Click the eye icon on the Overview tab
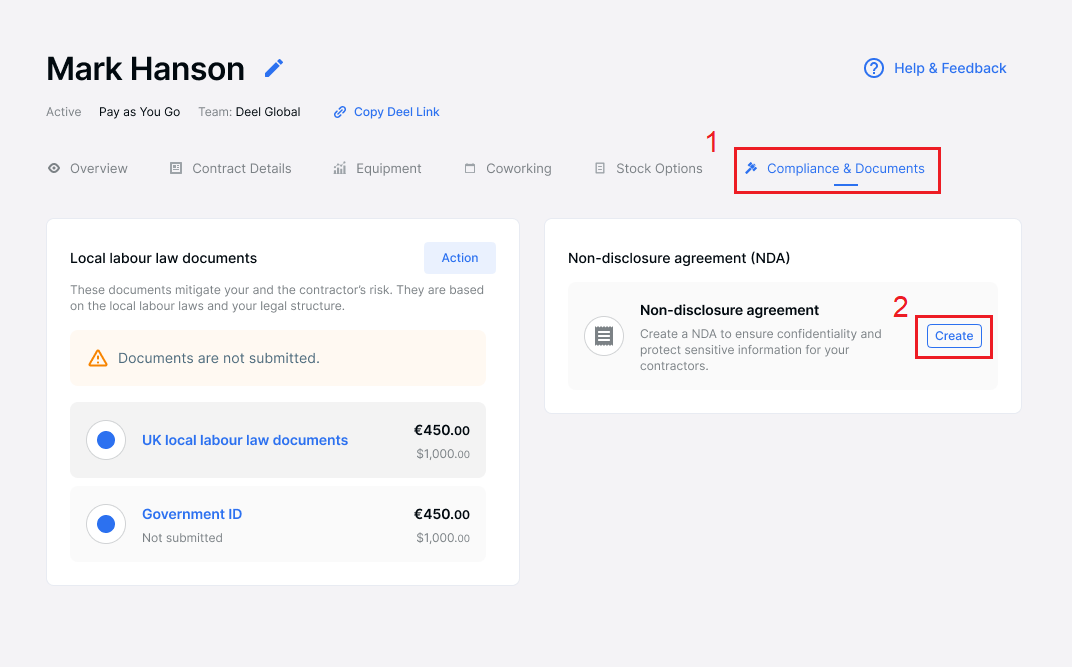This screenshot has width=1072, height=667. (54, 168)
